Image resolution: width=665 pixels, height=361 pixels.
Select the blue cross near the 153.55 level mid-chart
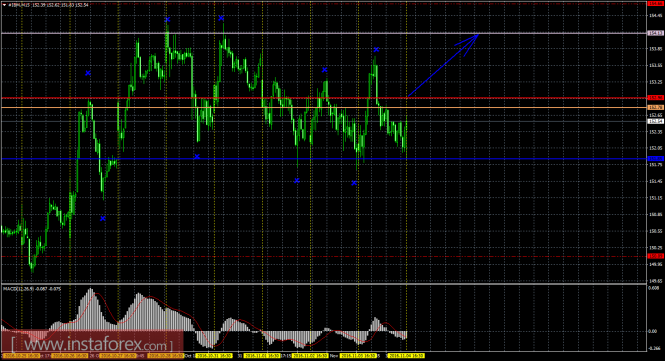pyautogui.click(x=324, y=70)
